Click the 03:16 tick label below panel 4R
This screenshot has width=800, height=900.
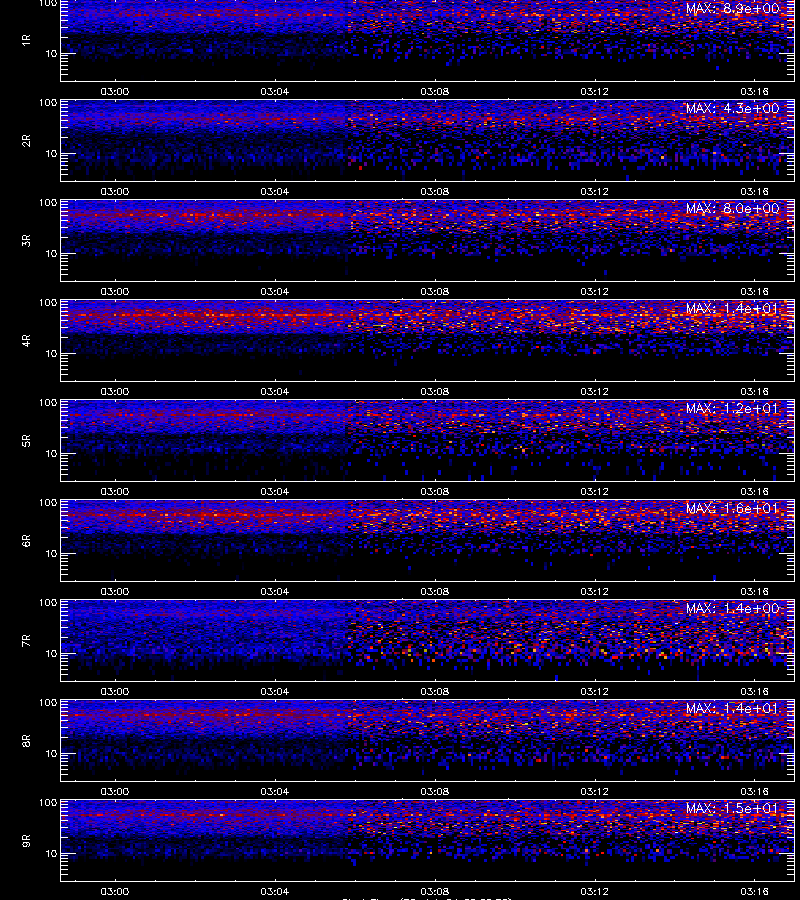[x=754, y=391]
